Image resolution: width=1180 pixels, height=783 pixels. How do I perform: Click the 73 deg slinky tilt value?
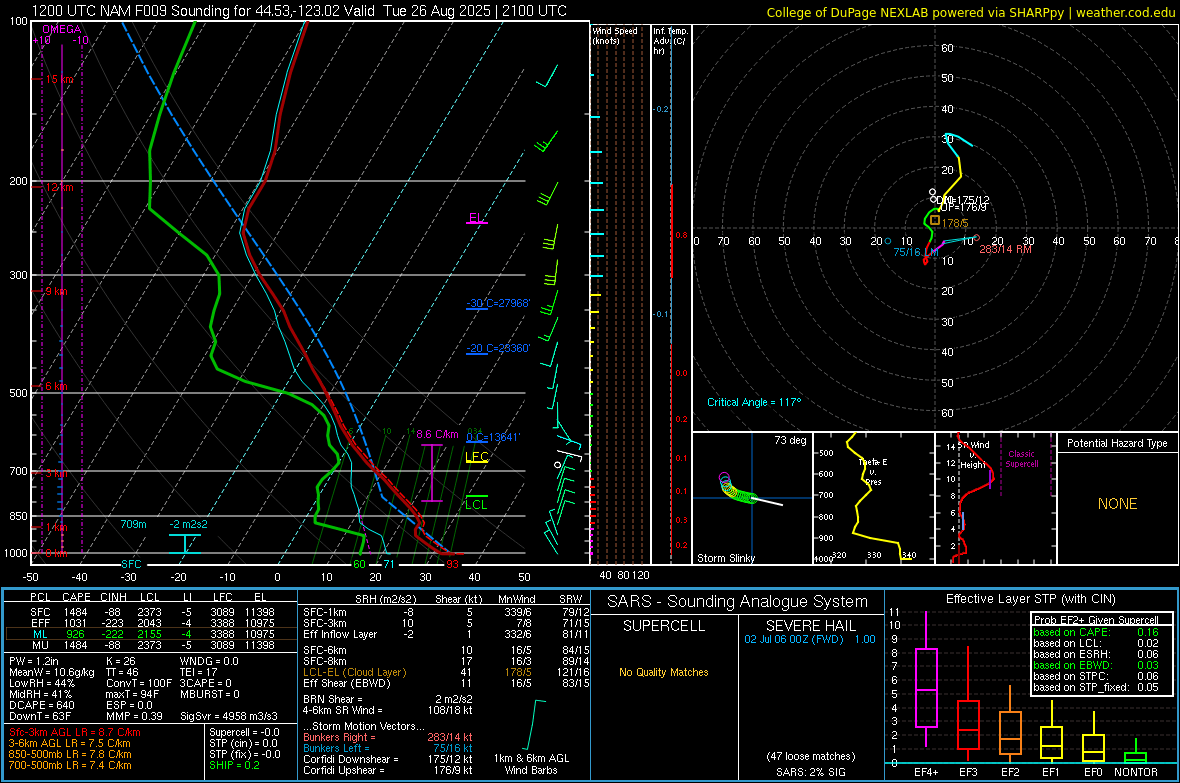pos(790,440)
